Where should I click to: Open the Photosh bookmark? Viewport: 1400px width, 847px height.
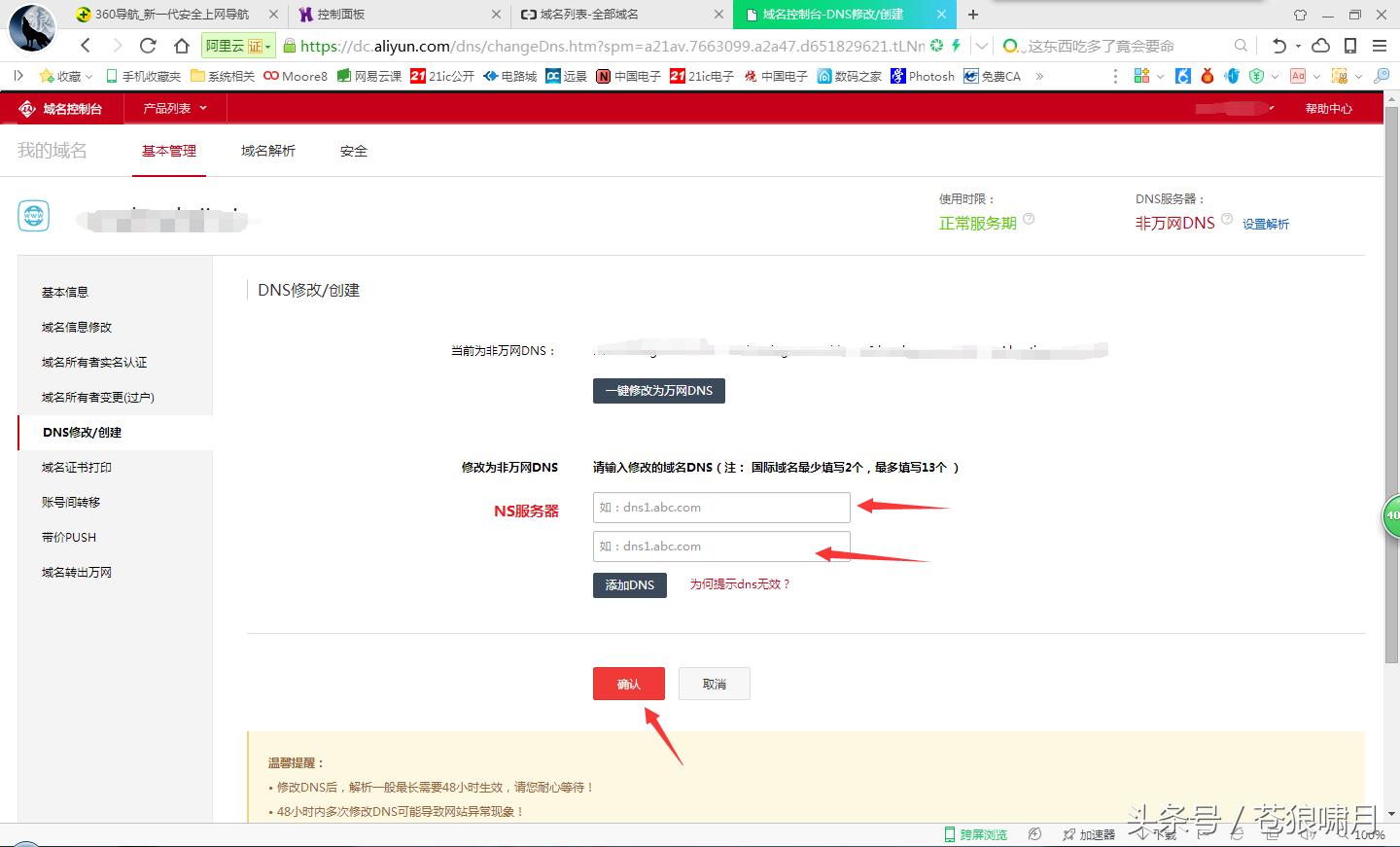(x=921, y=75)
